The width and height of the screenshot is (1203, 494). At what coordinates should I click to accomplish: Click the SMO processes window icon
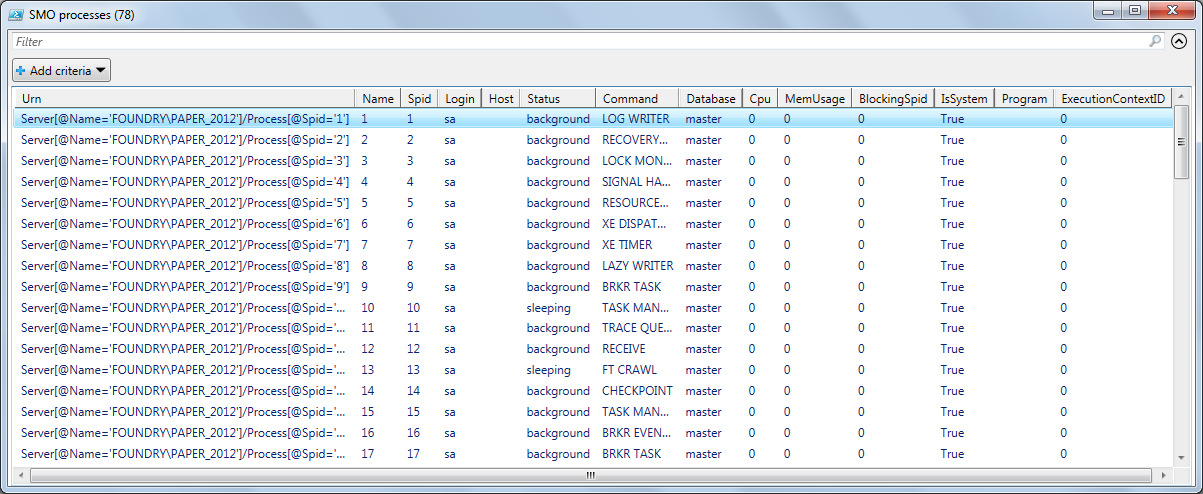tap(16, 15)
